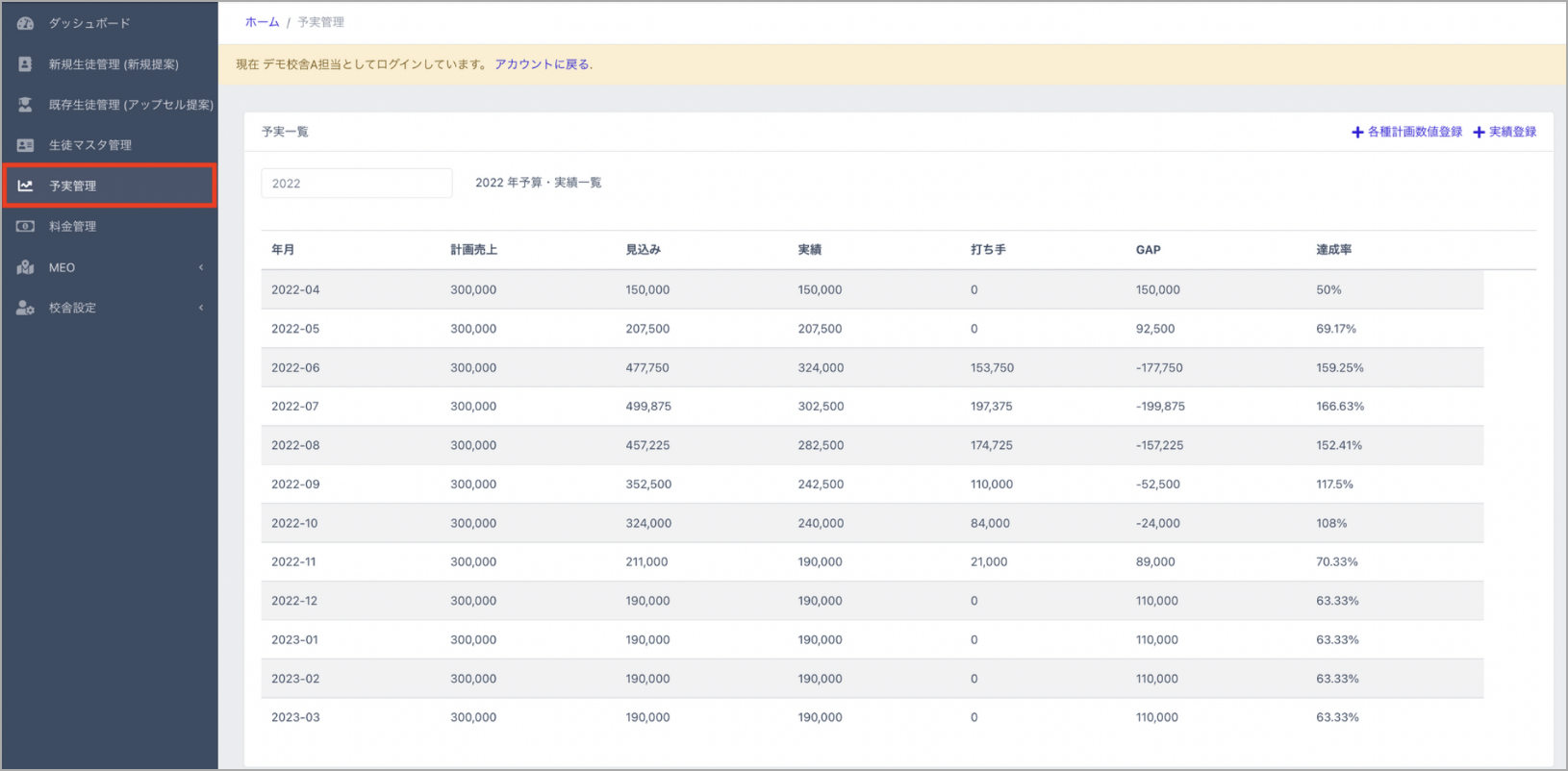Click the 達成率 column header

click(x=1333, y=250)
